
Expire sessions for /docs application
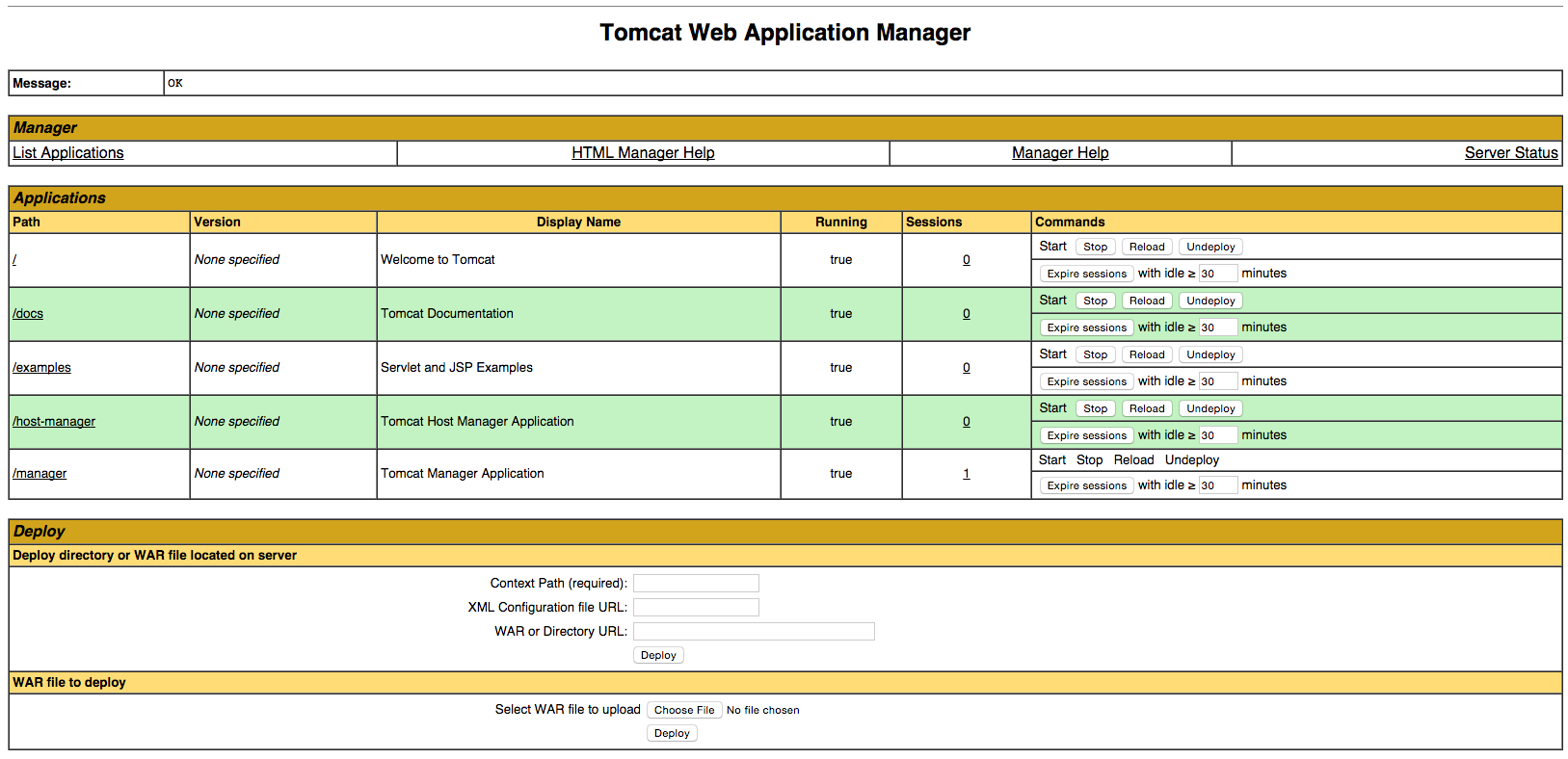1086,328
